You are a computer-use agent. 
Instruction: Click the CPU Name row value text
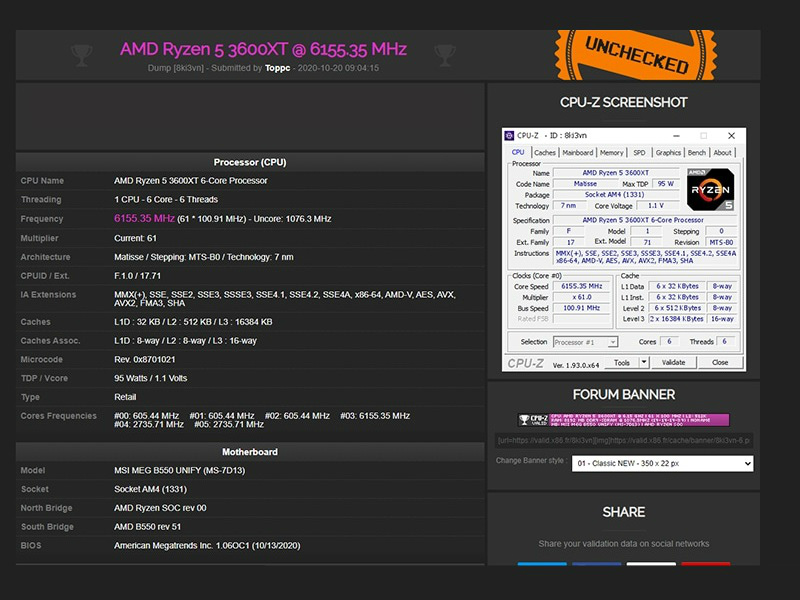[x=191, y=181]
